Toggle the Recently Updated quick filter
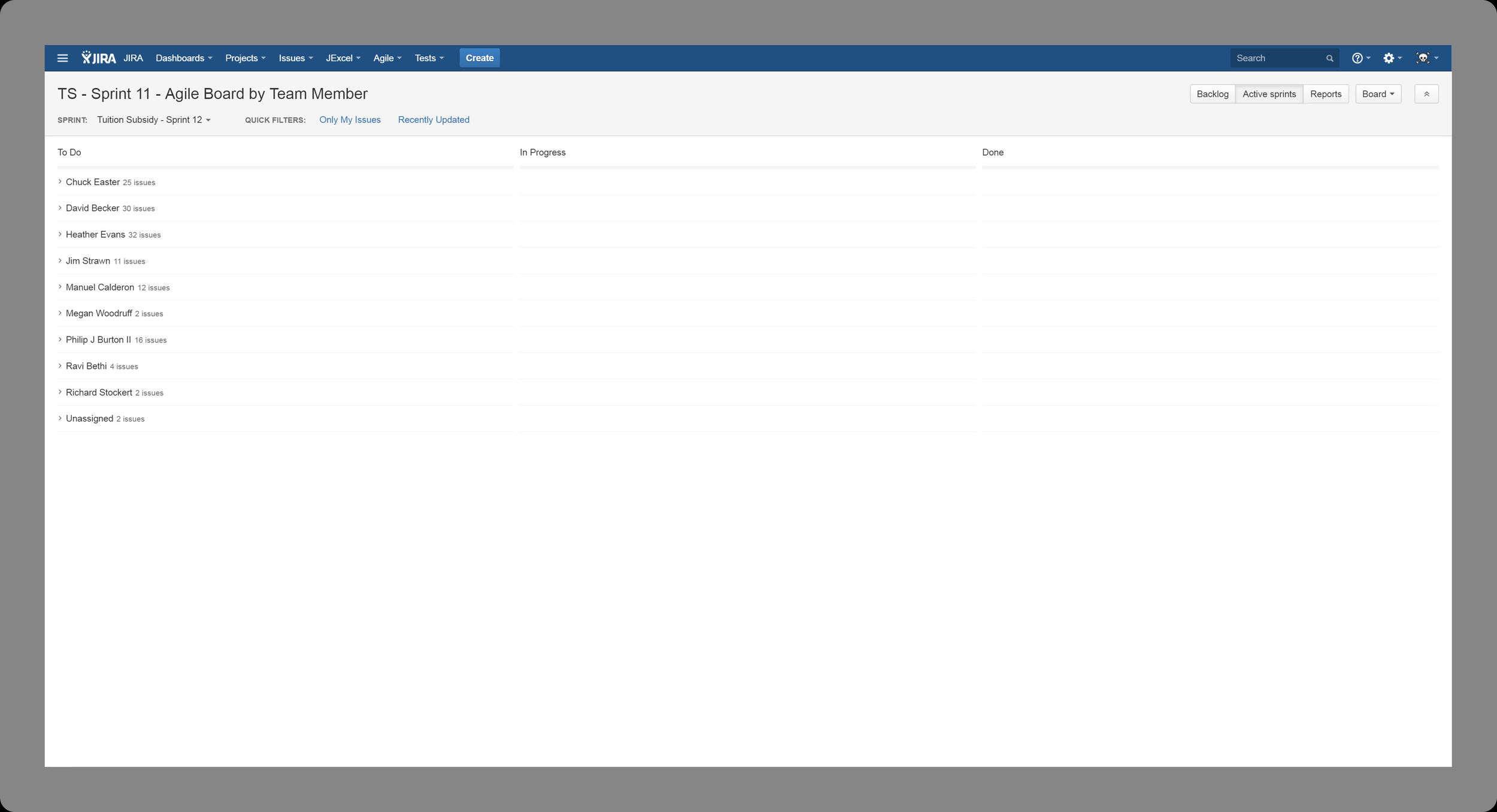The height and width of the screenshot is (812, 1497). pyautogui.click(x=434, y=120)
